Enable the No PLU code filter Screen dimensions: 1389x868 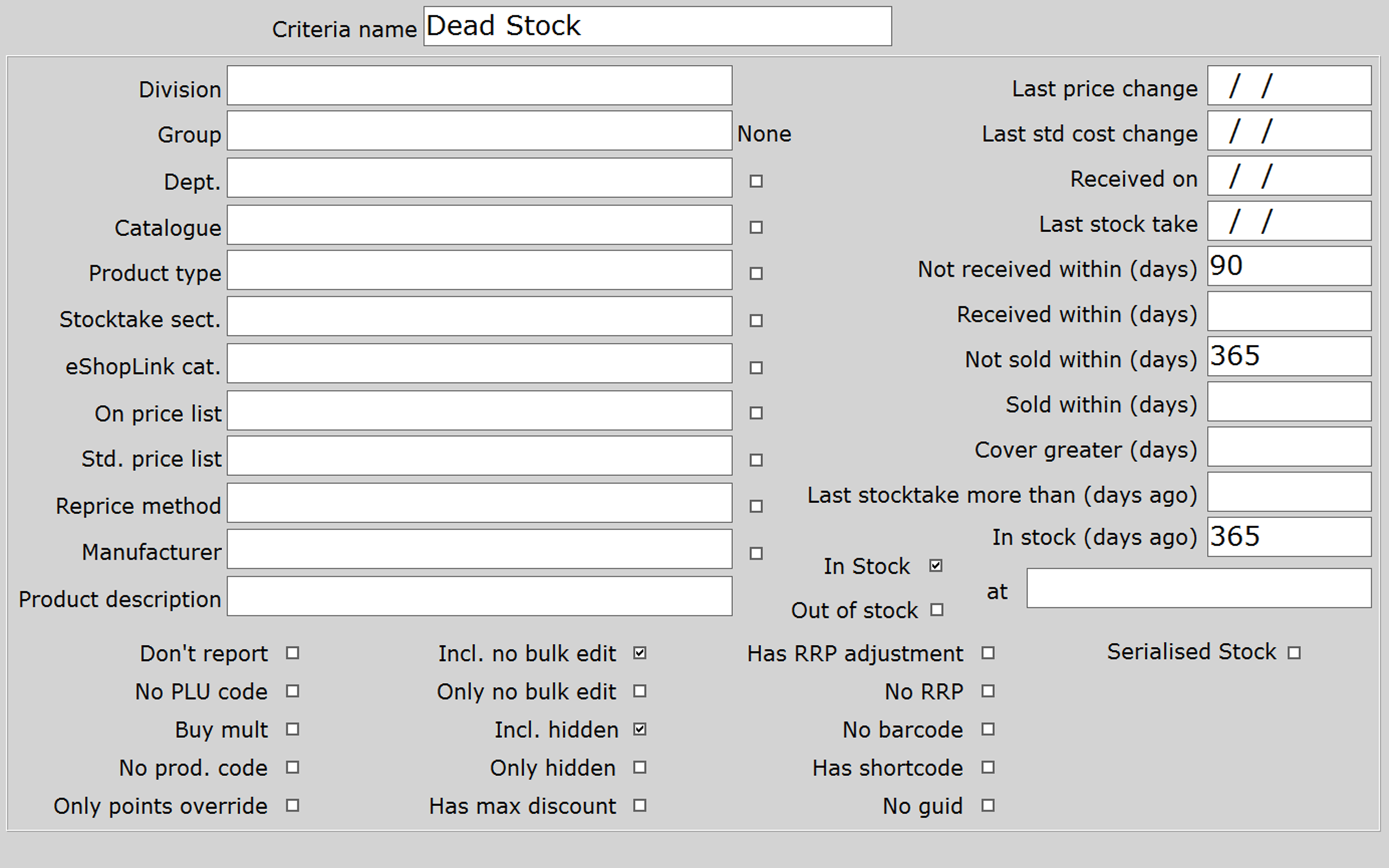point(293,691)
